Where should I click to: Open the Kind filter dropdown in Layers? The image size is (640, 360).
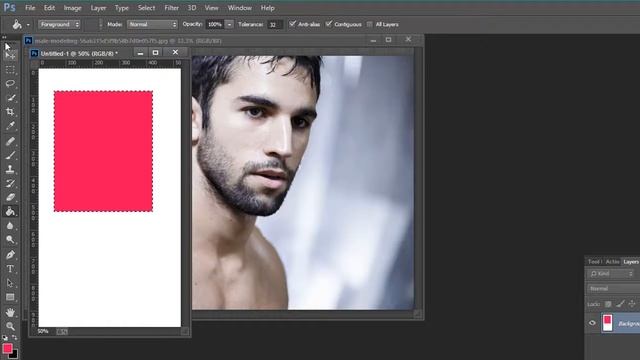(x=611, y=274)
